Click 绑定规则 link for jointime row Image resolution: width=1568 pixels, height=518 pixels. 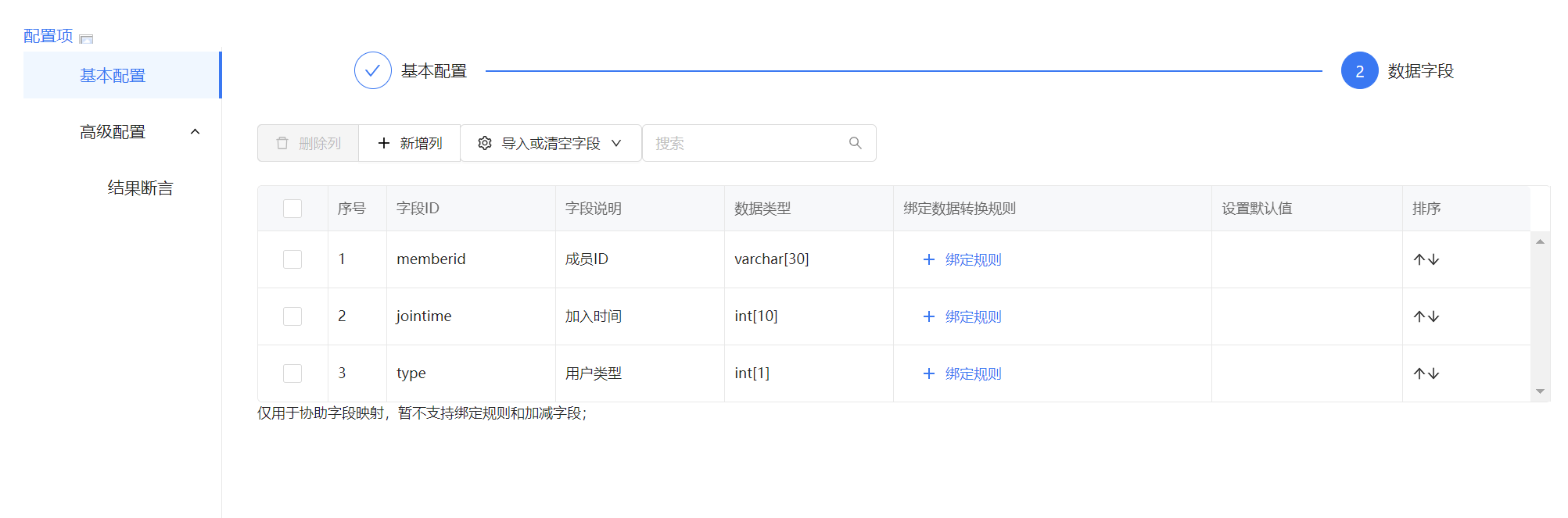(x=973, y=316)
